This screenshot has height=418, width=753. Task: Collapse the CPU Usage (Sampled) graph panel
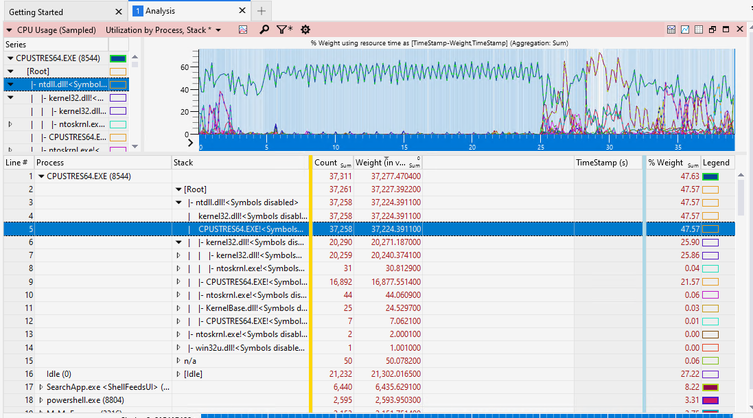click(x=9, y=30)
